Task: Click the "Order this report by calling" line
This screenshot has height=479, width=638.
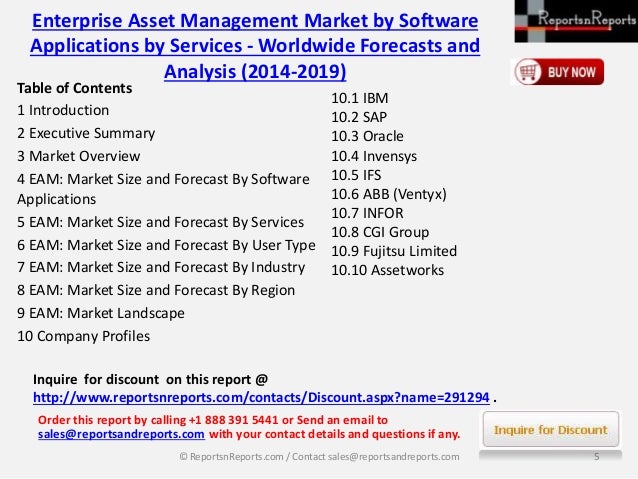Action: (213, 420)
